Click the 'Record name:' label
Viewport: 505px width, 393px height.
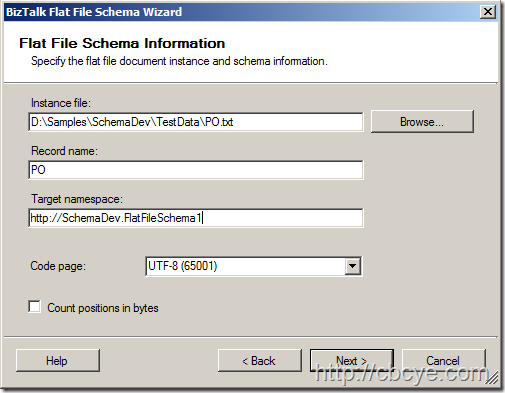click(x=64, y=151)
